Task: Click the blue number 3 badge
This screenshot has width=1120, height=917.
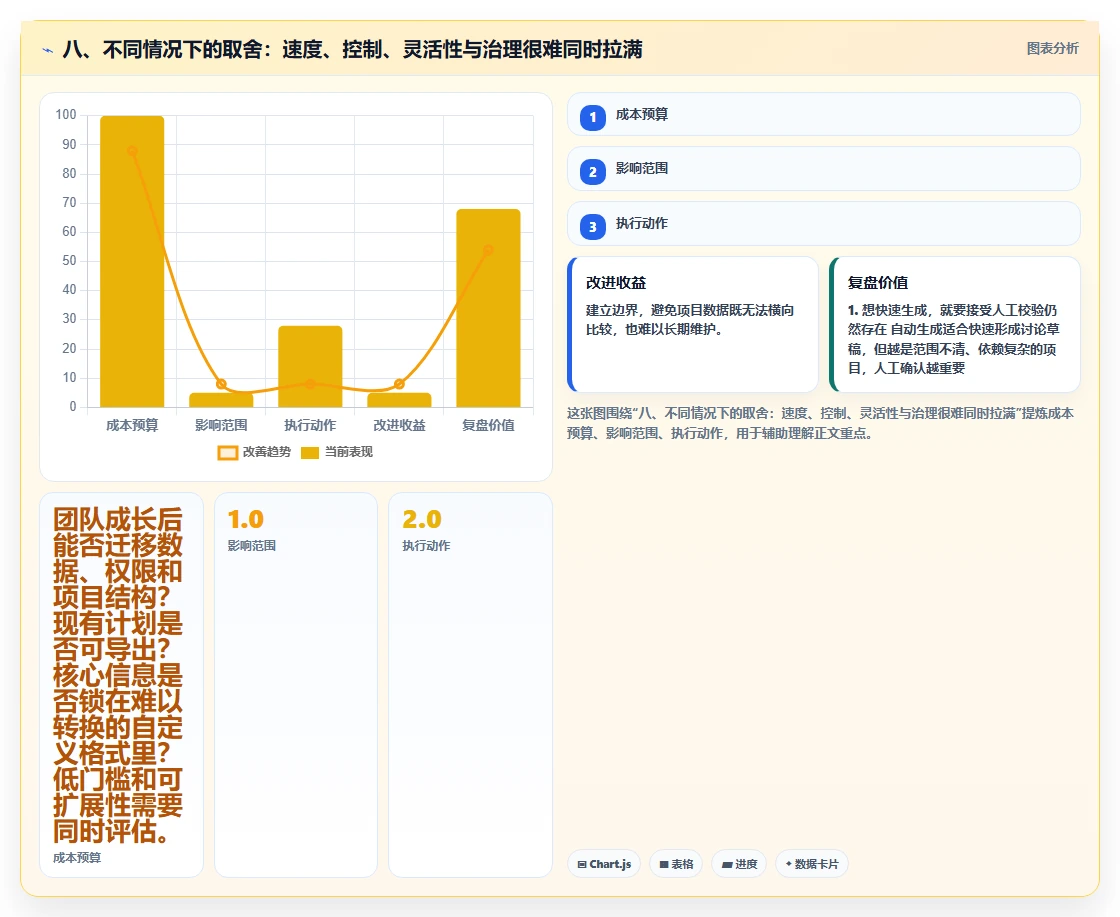Action: 593,226
